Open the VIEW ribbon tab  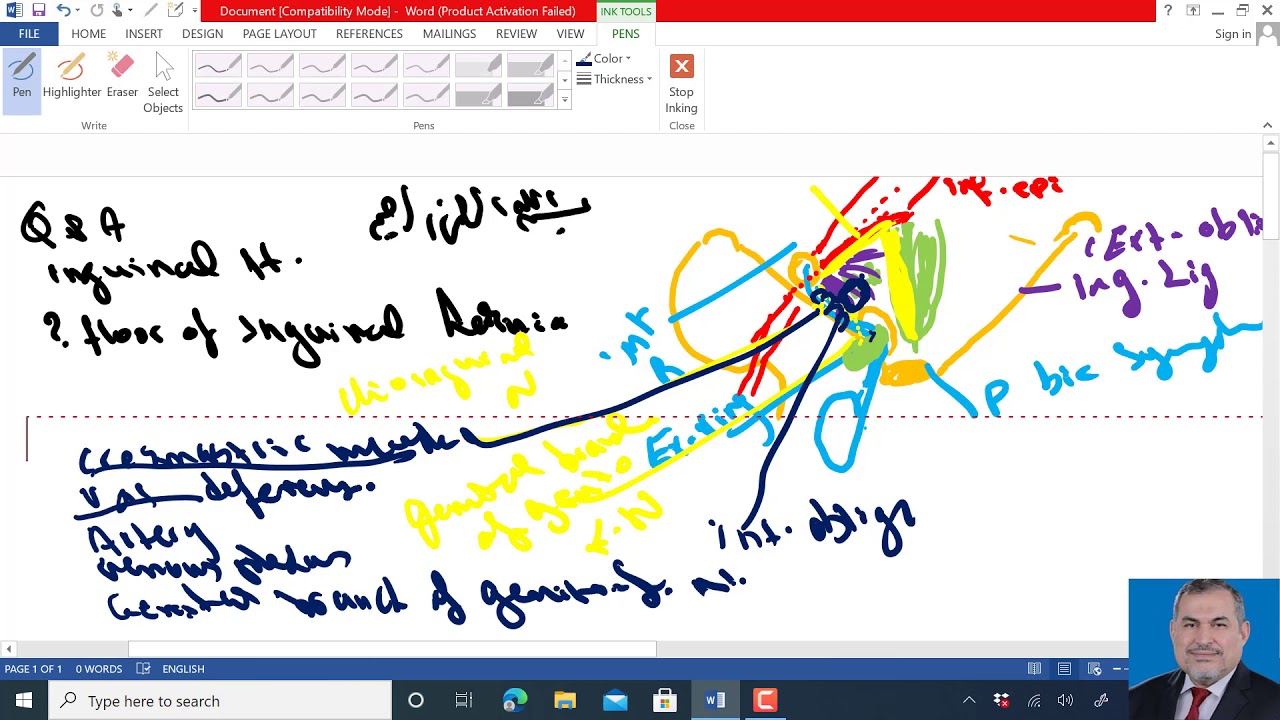(x=570, y=34)
